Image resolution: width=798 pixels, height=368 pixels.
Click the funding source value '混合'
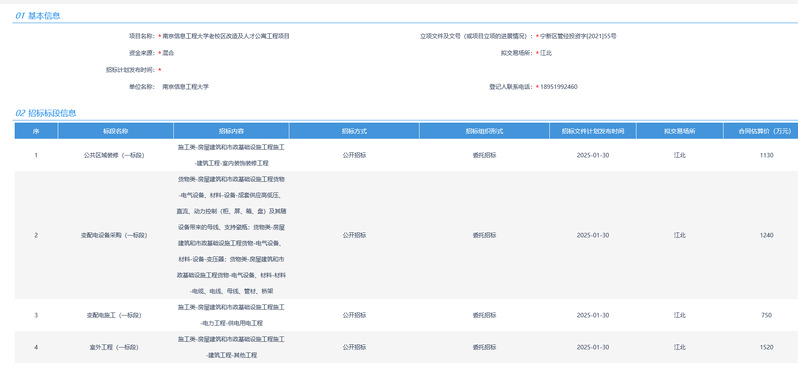coord(168,53)
